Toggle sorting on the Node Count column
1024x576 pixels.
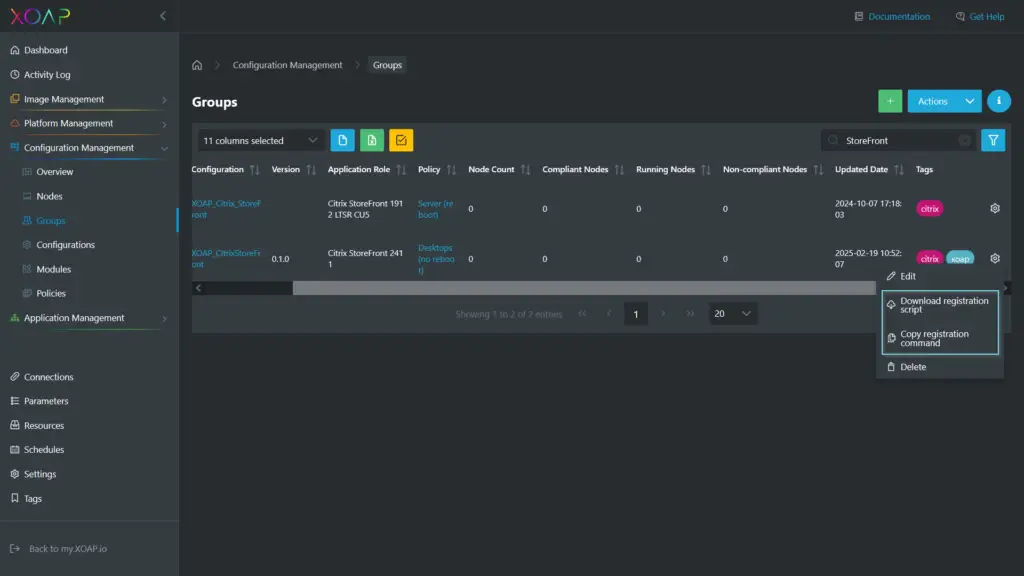point(525,169)
